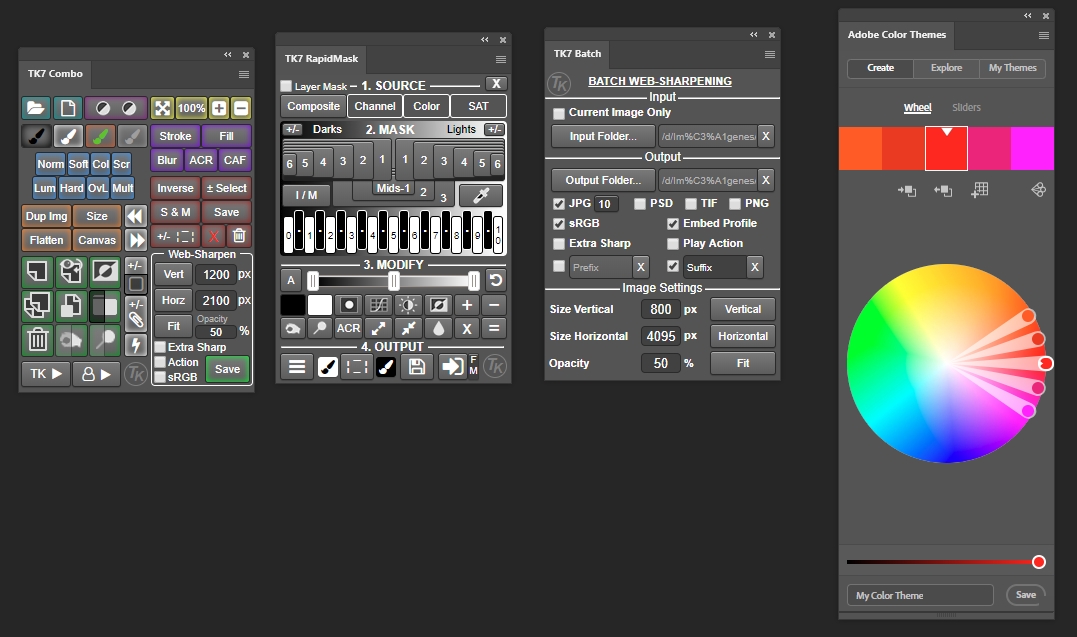The image size is (1077, 637).
Task: Click the sun brightness icon in RapidMask Modify
Action: click(x=408, y=305)
